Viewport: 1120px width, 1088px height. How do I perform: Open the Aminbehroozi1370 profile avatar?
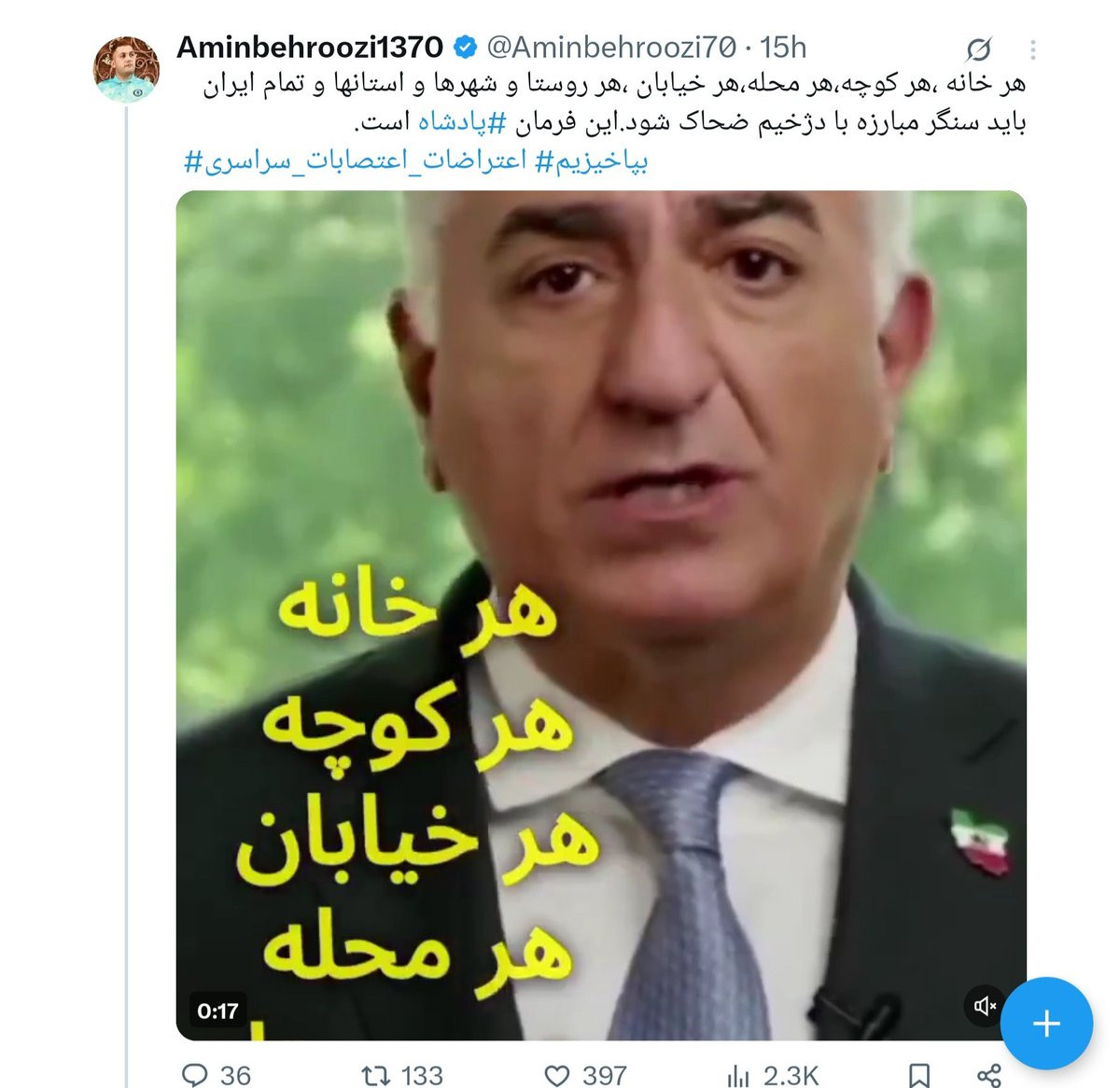click(126, 69)
